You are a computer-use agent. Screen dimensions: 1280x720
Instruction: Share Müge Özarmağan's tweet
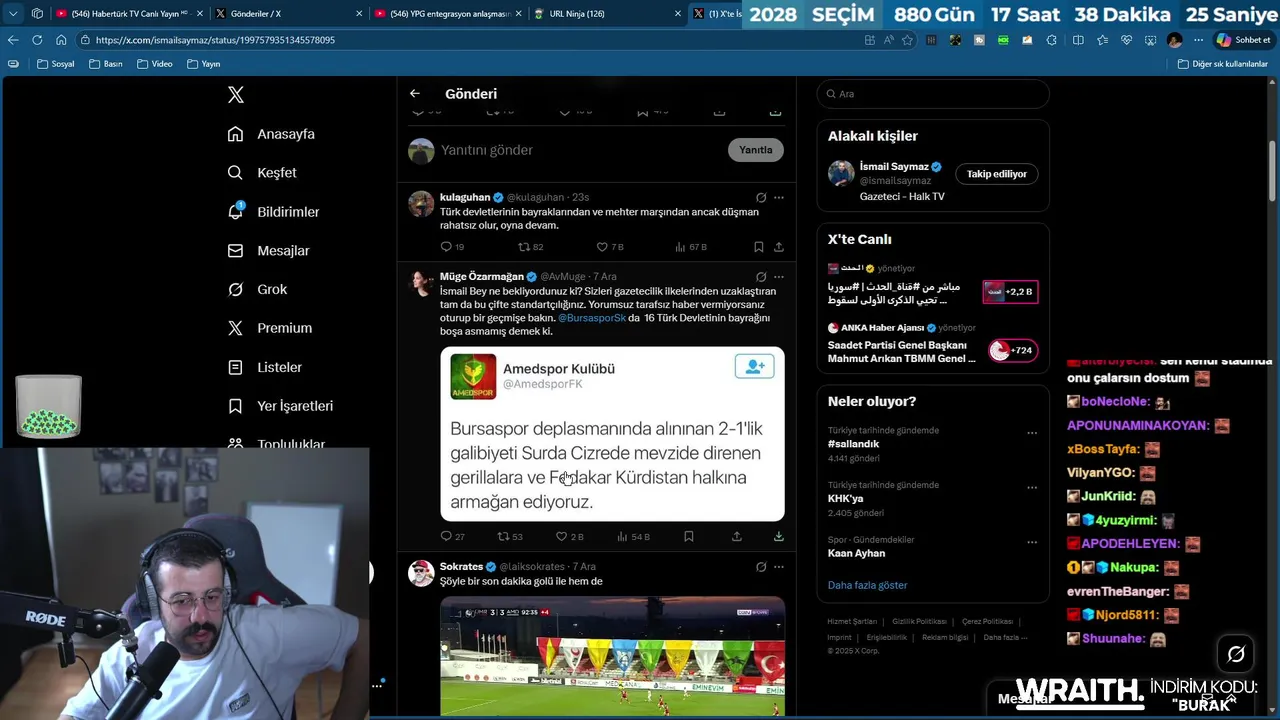(x=737, y=537)
